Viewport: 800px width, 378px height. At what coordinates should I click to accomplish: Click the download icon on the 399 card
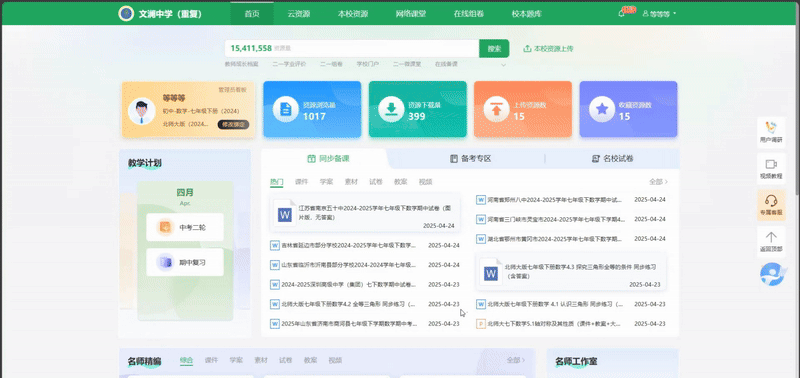coord(391,109)
